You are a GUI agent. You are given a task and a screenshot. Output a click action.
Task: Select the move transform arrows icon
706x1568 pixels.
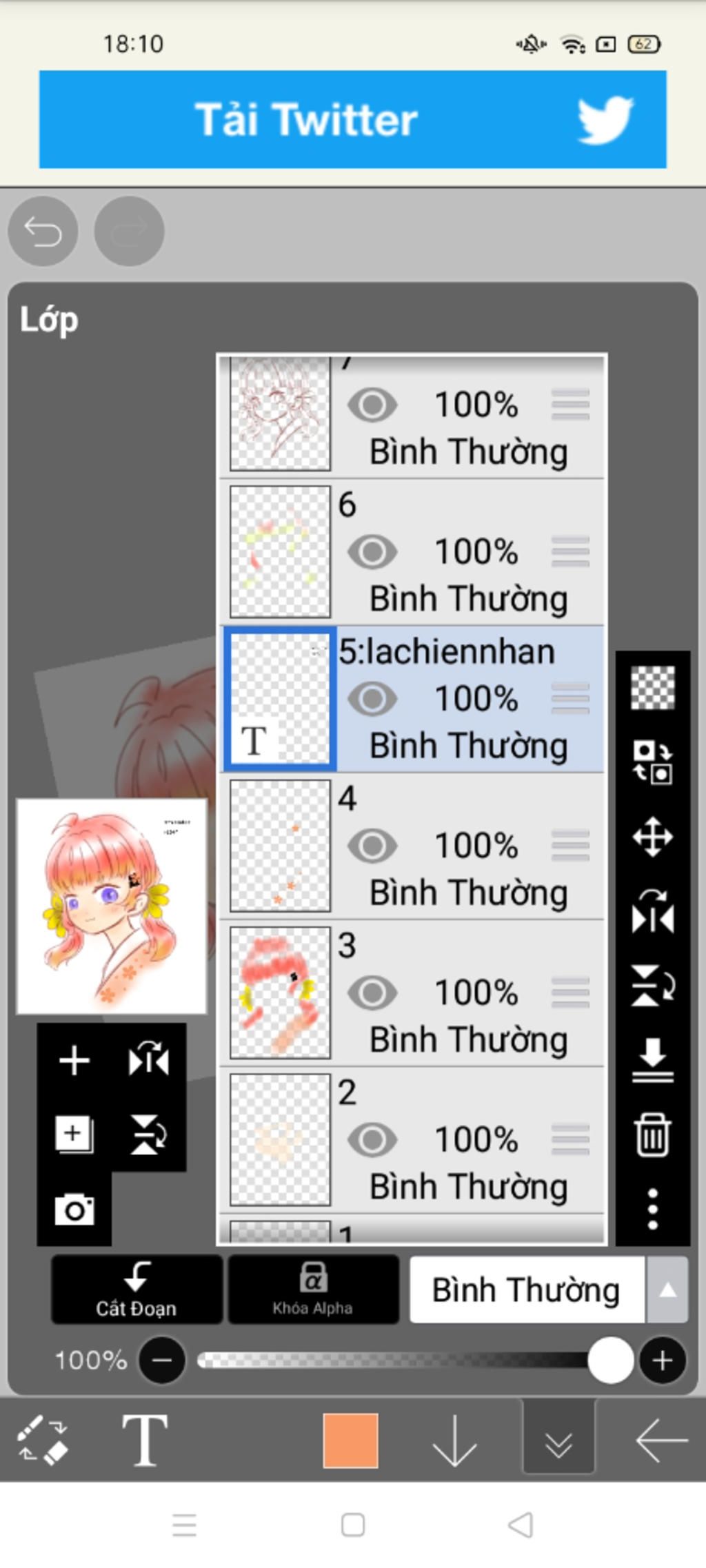pos(652,837)
